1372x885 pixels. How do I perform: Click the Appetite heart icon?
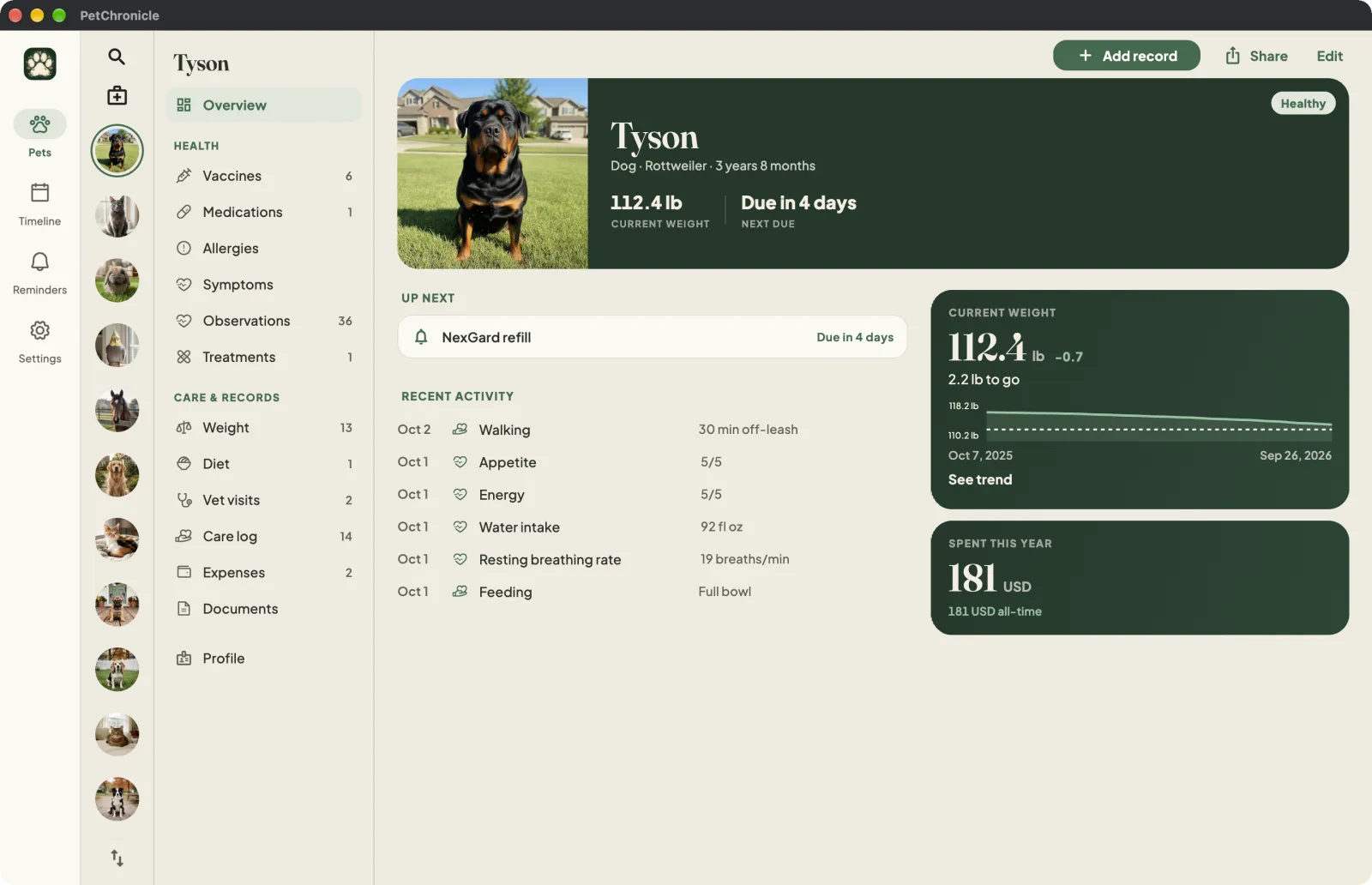pos(460,461)
